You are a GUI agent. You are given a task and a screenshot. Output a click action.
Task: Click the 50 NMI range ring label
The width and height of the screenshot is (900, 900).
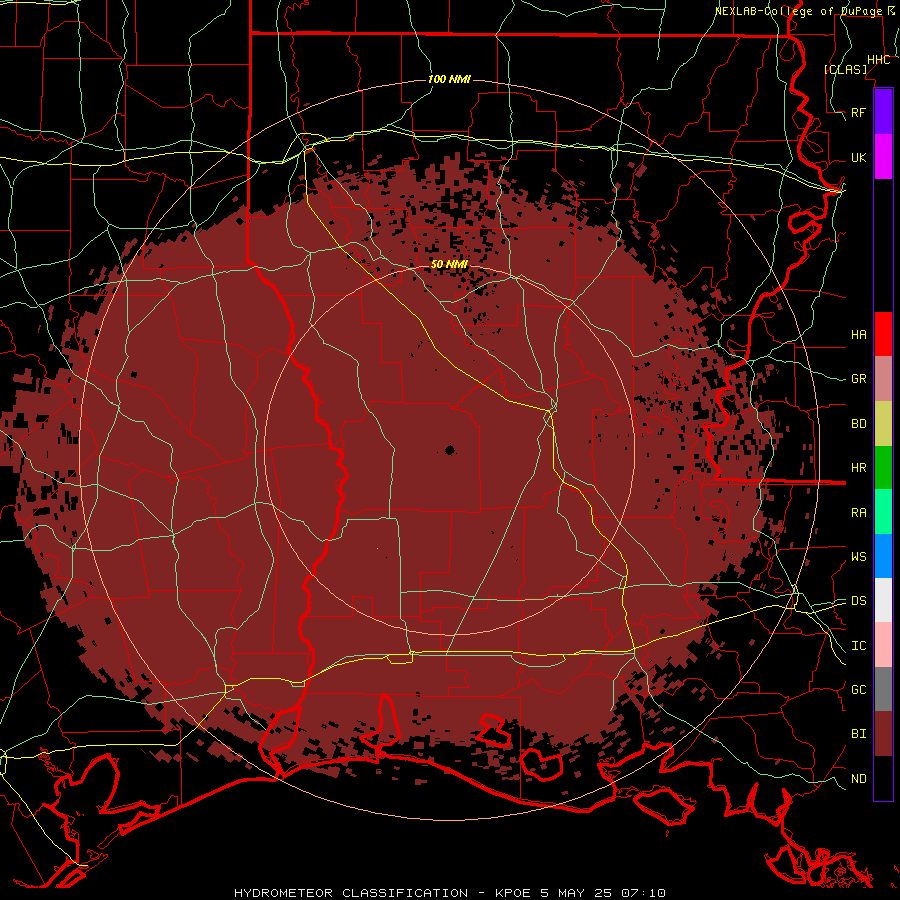pos(449,264)
